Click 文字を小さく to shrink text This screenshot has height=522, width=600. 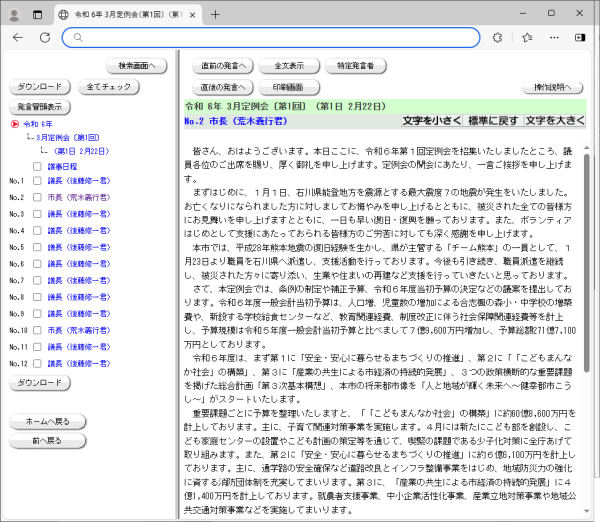432,121
